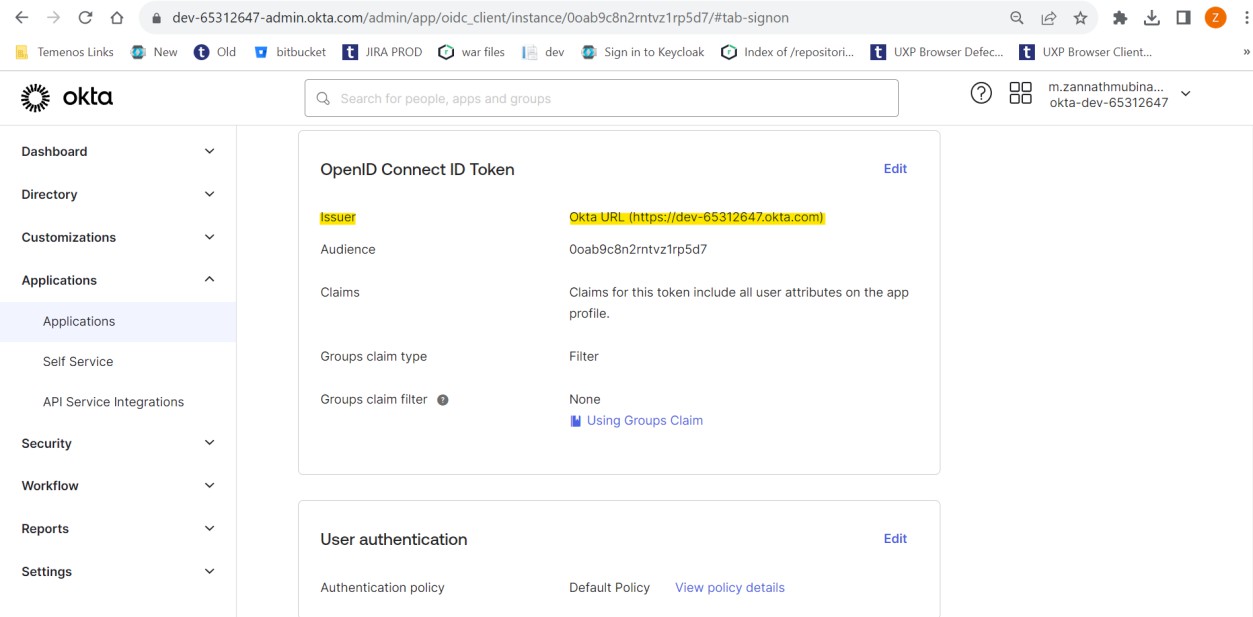Viewport: 1253px width, 617px height.
Task: Reload the page with browser refresh icon
Action: (85, 18)
